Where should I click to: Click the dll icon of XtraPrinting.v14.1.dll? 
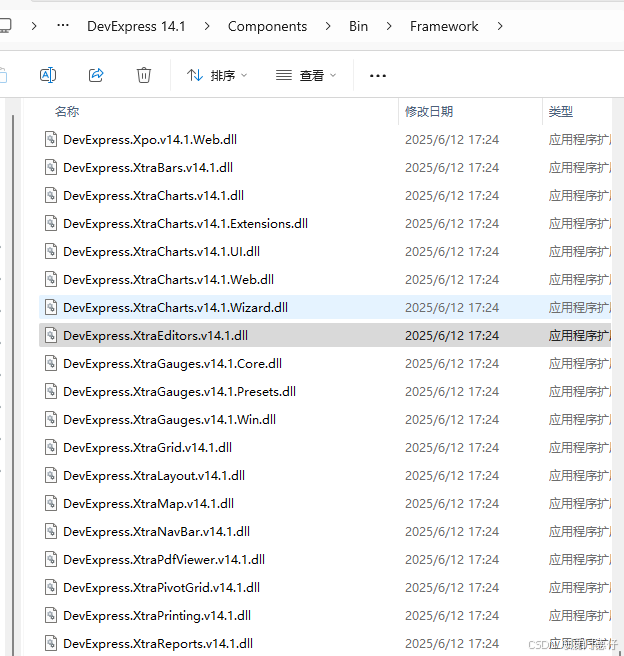point(51,616)
